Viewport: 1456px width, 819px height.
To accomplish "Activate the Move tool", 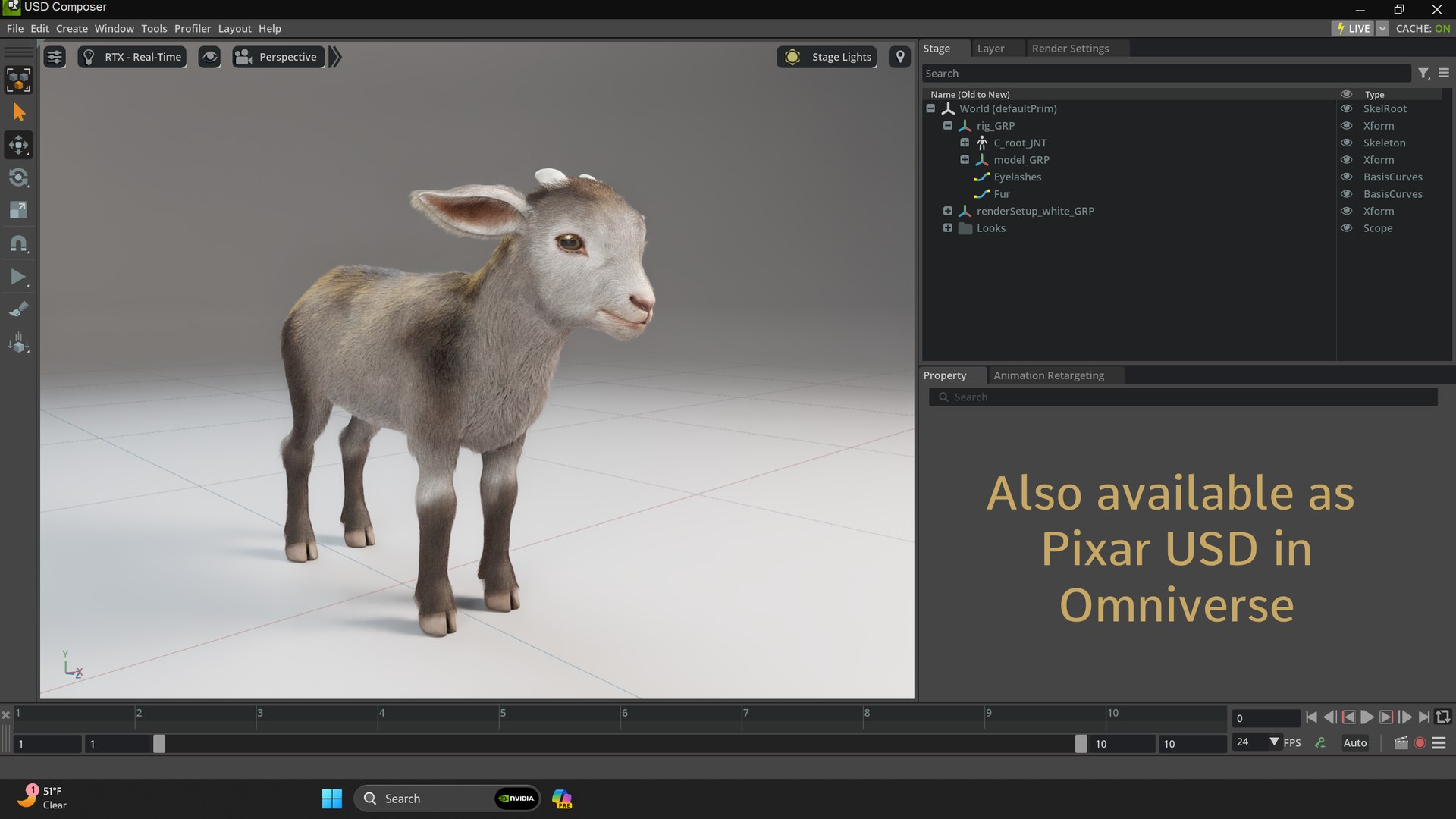I will click(x=18, y=145).
